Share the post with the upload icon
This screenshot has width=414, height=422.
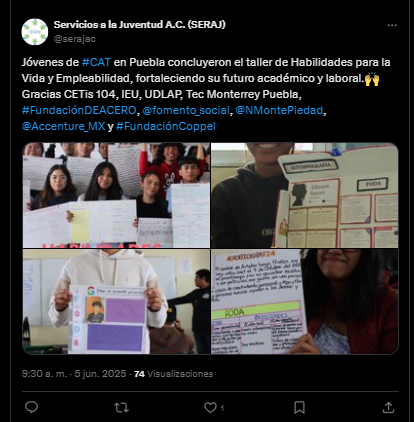click(x=388, y=407)
